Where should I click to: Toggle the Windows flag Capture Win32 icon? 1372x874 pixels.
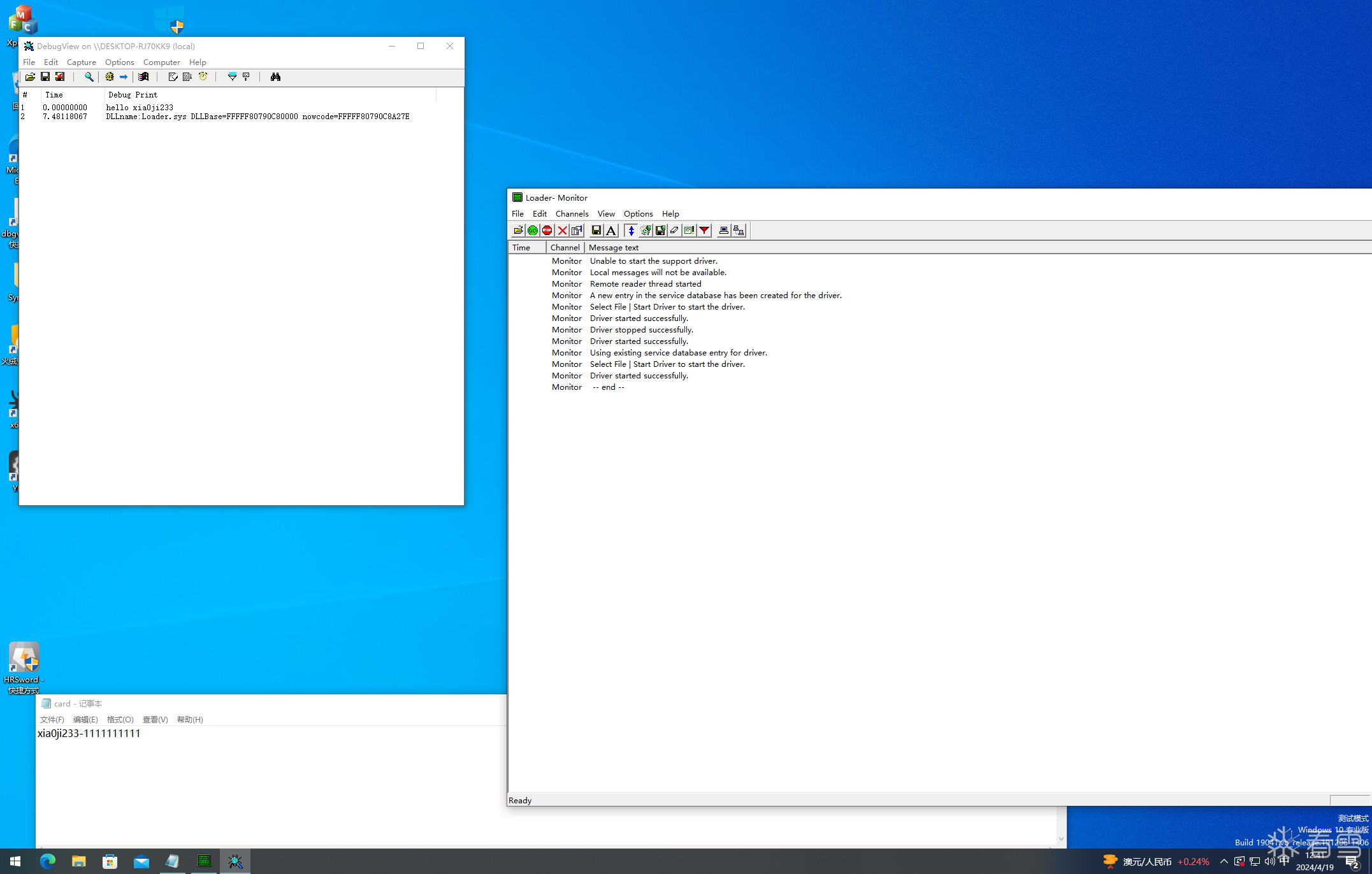(x=144, y=77)
